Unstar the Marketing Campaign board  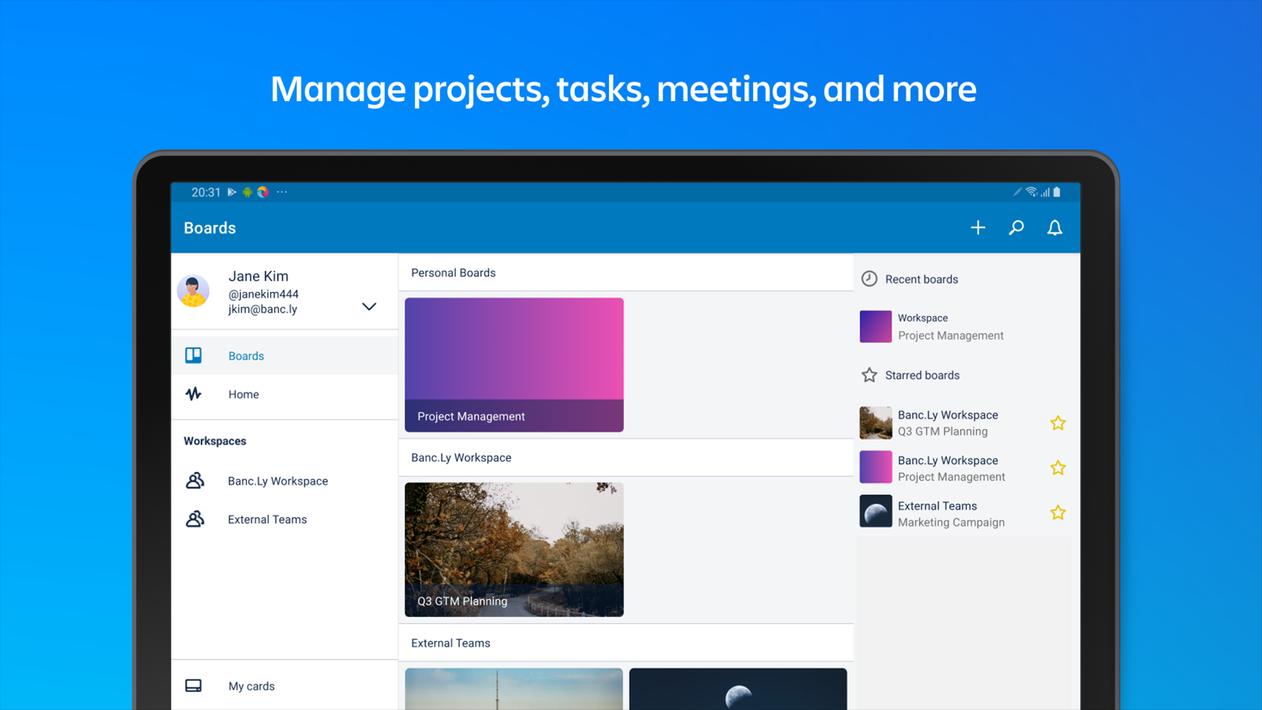coord(1058,513)
